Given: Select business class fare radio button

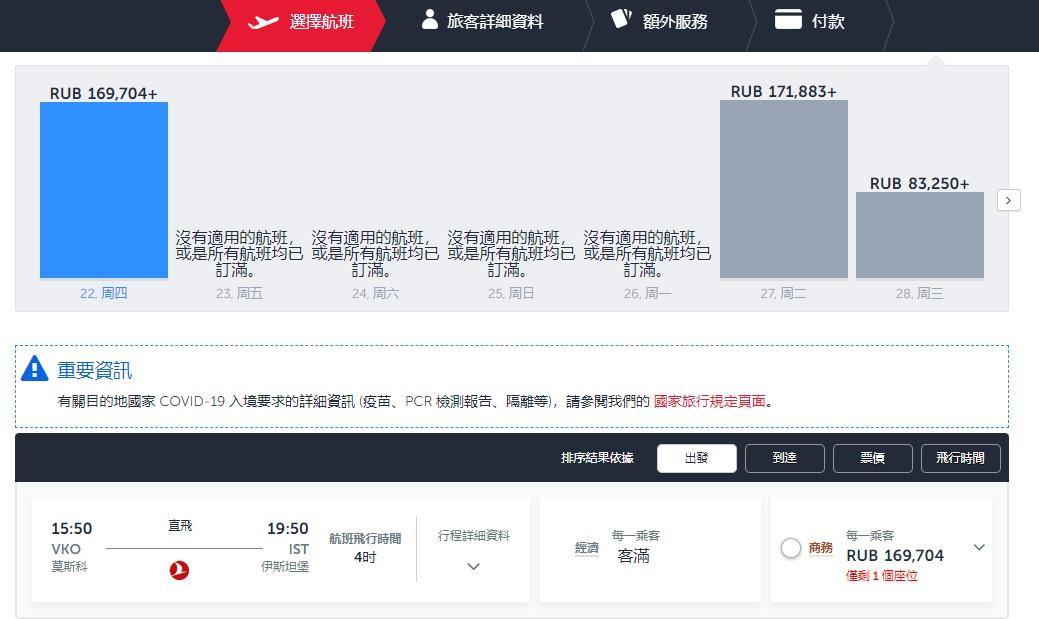Looking at the screenshot, I should pyautogui.click(x=791, y=548).
